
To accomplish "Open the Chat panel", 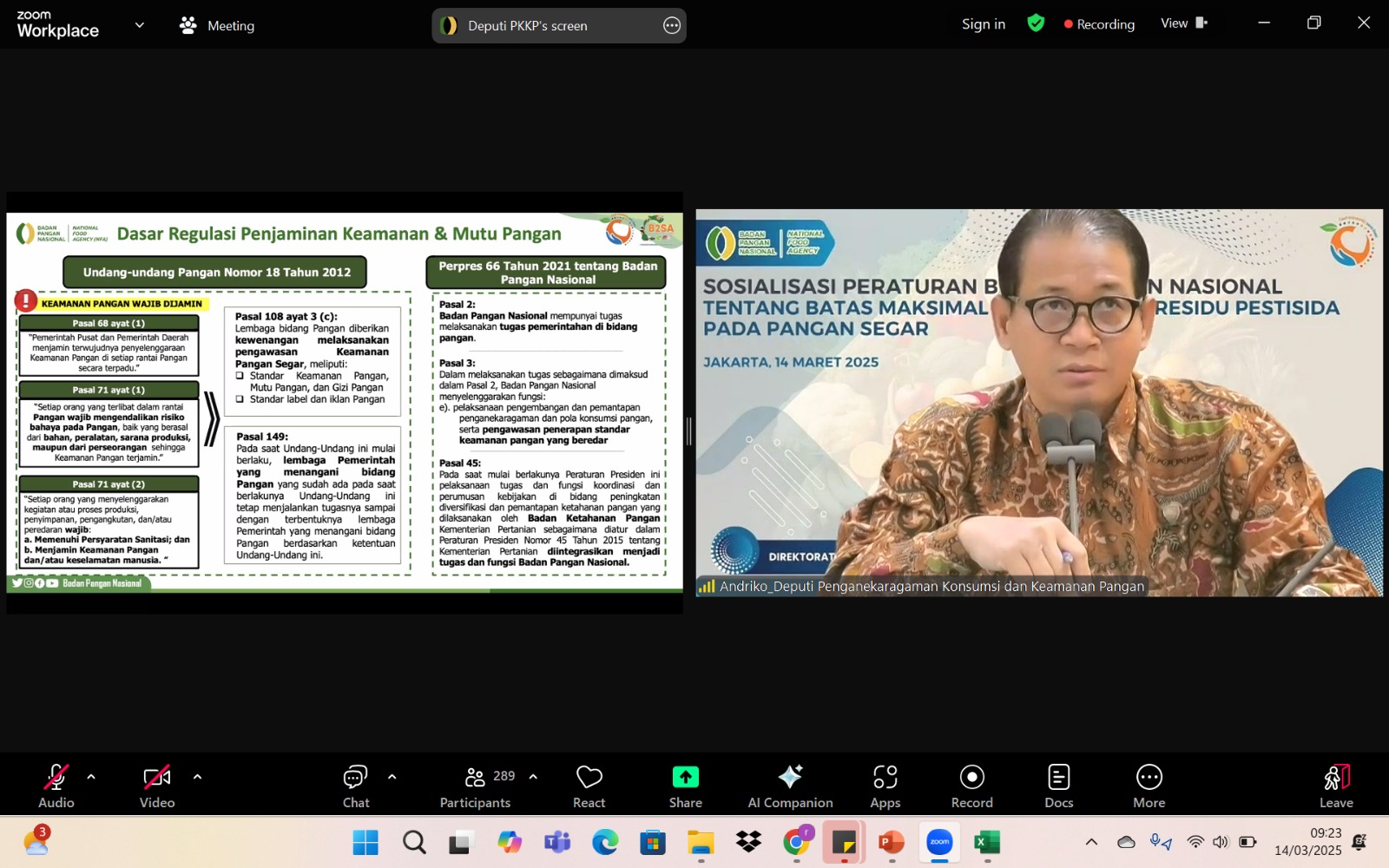I will click(356, 786).
